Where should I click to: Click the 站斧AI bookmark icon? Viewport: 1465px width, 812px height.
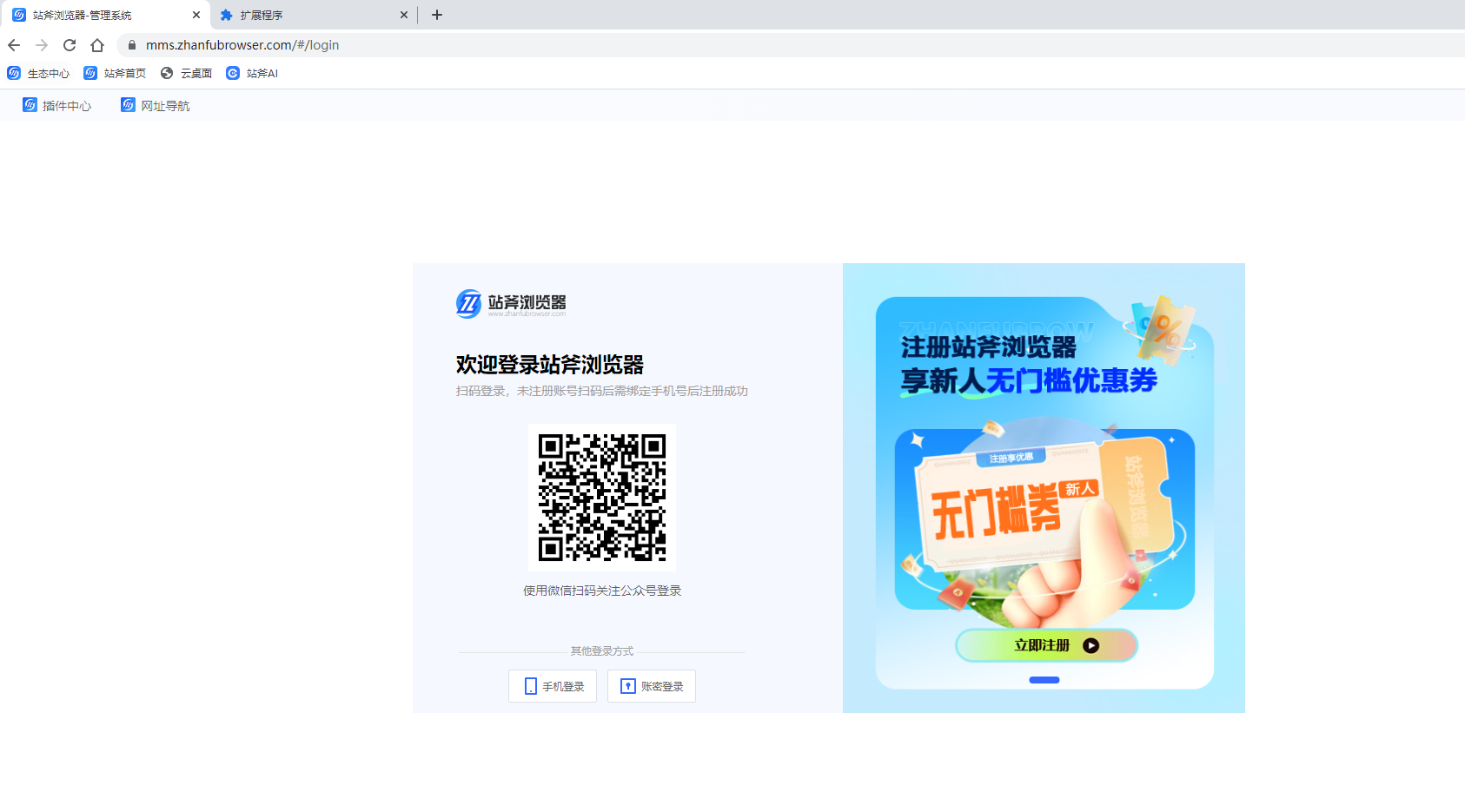tap(233, 73)
